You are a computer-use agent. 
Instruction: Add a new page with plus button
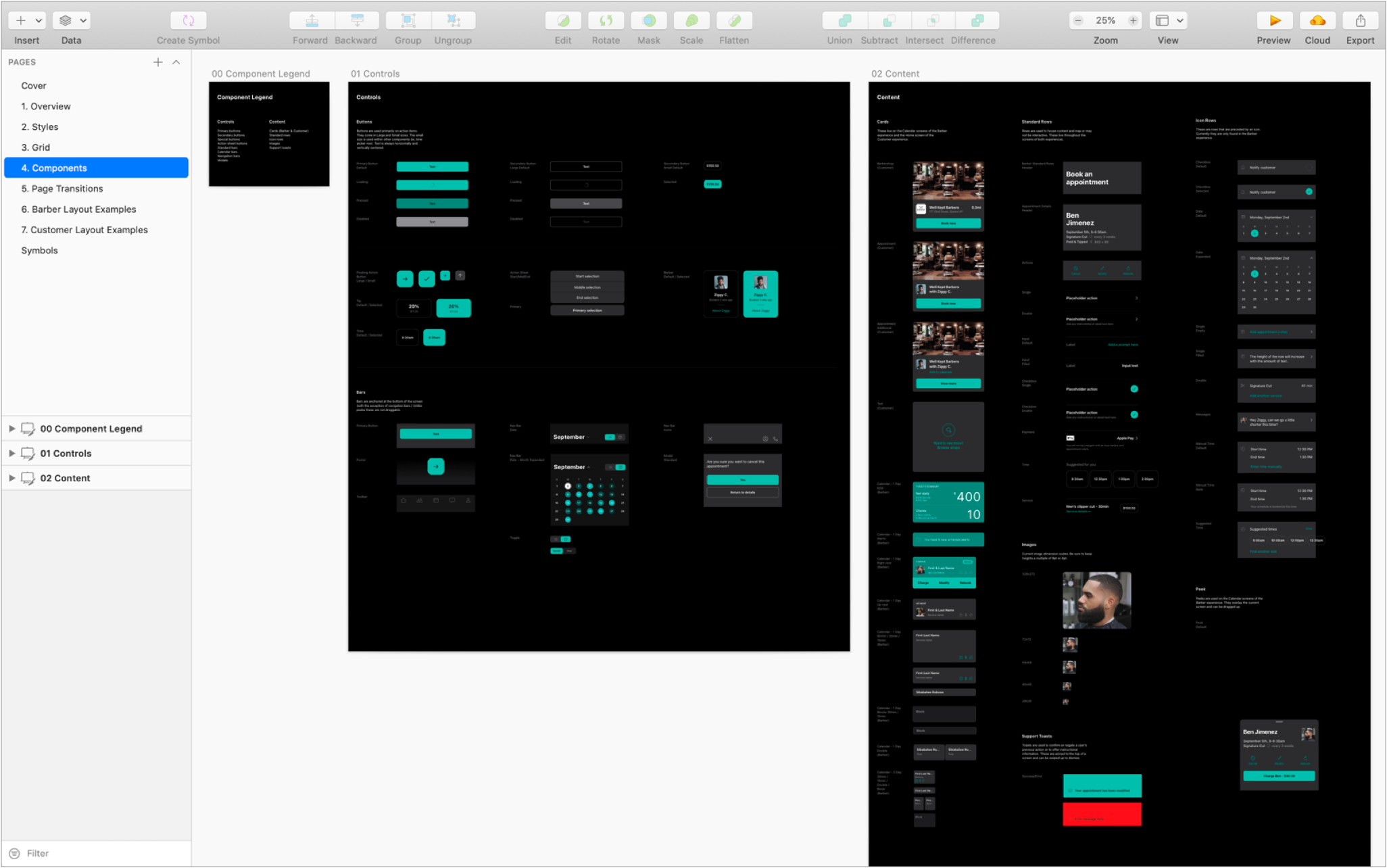[157, 62]
